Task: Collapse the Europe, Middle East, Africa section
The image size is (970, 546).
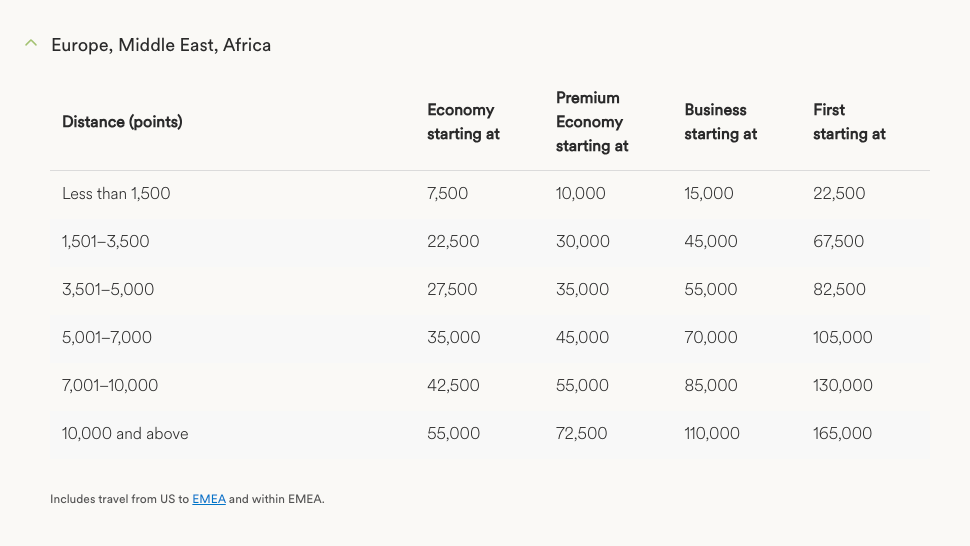Action: point(31,44)
